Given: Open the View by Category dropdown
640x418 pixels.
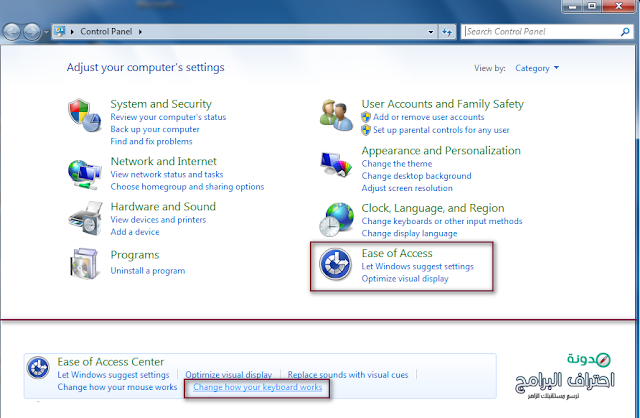Looking at the screenshot, I should (x=537, y=68).
